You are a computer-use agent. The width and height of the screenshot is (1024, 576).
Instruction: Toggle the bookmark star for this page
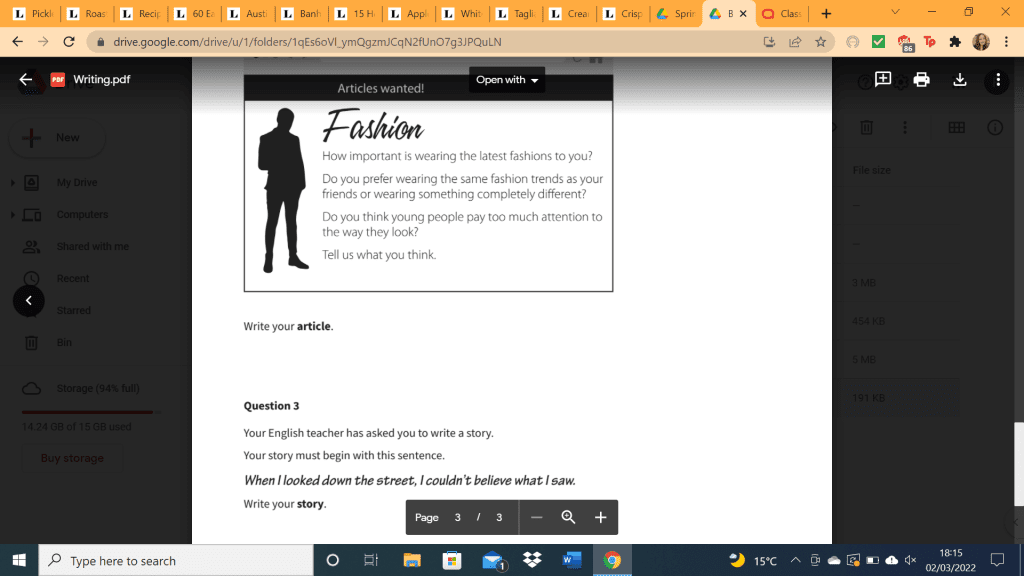pos(821,42)
